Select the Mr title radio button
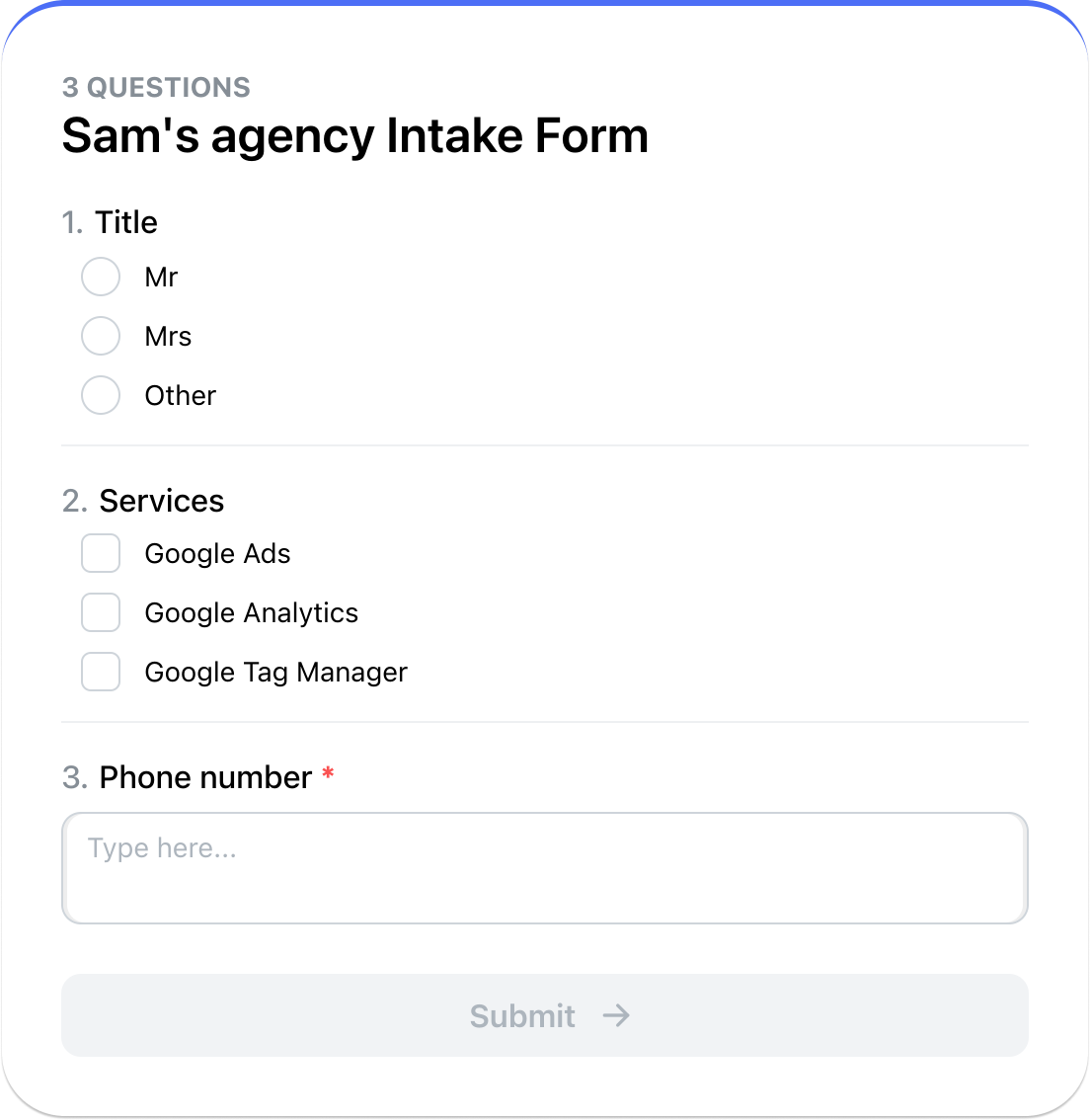Screen dimensions: 1090x1120 click(100, 277)
